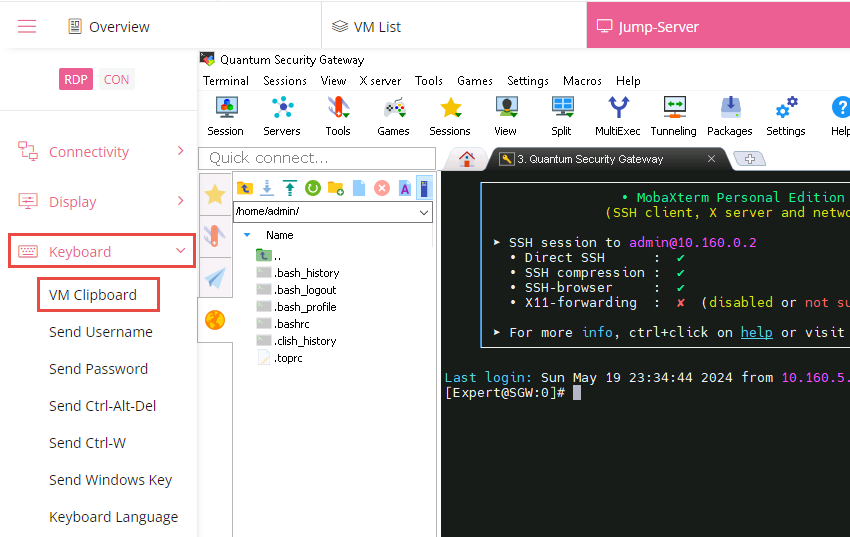Open the hamburger menu icon
The width and height of the screenshot is (850, 537).
pyautogui.click(x=27, y=27)
